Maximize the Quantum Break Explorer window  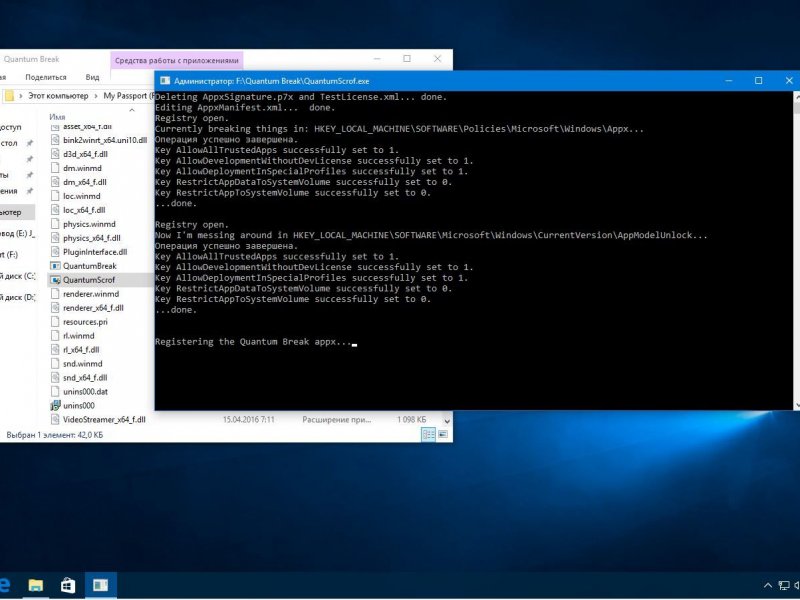point(407,59)
